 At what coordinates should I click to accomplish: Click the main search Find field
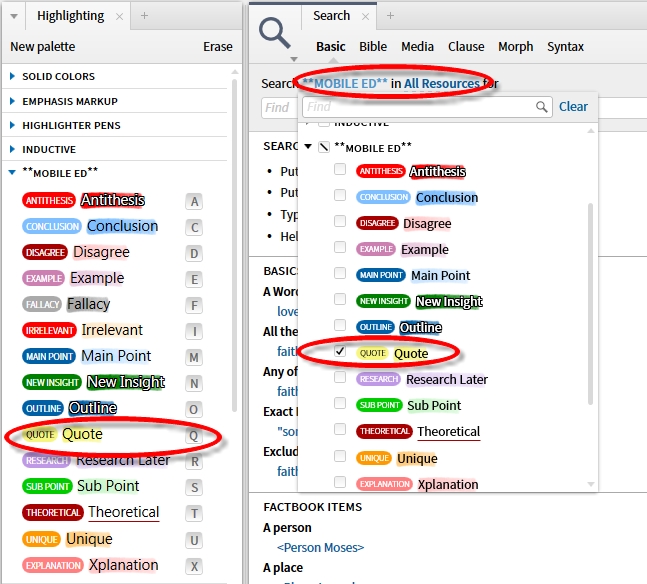click(x=279, y=108)
